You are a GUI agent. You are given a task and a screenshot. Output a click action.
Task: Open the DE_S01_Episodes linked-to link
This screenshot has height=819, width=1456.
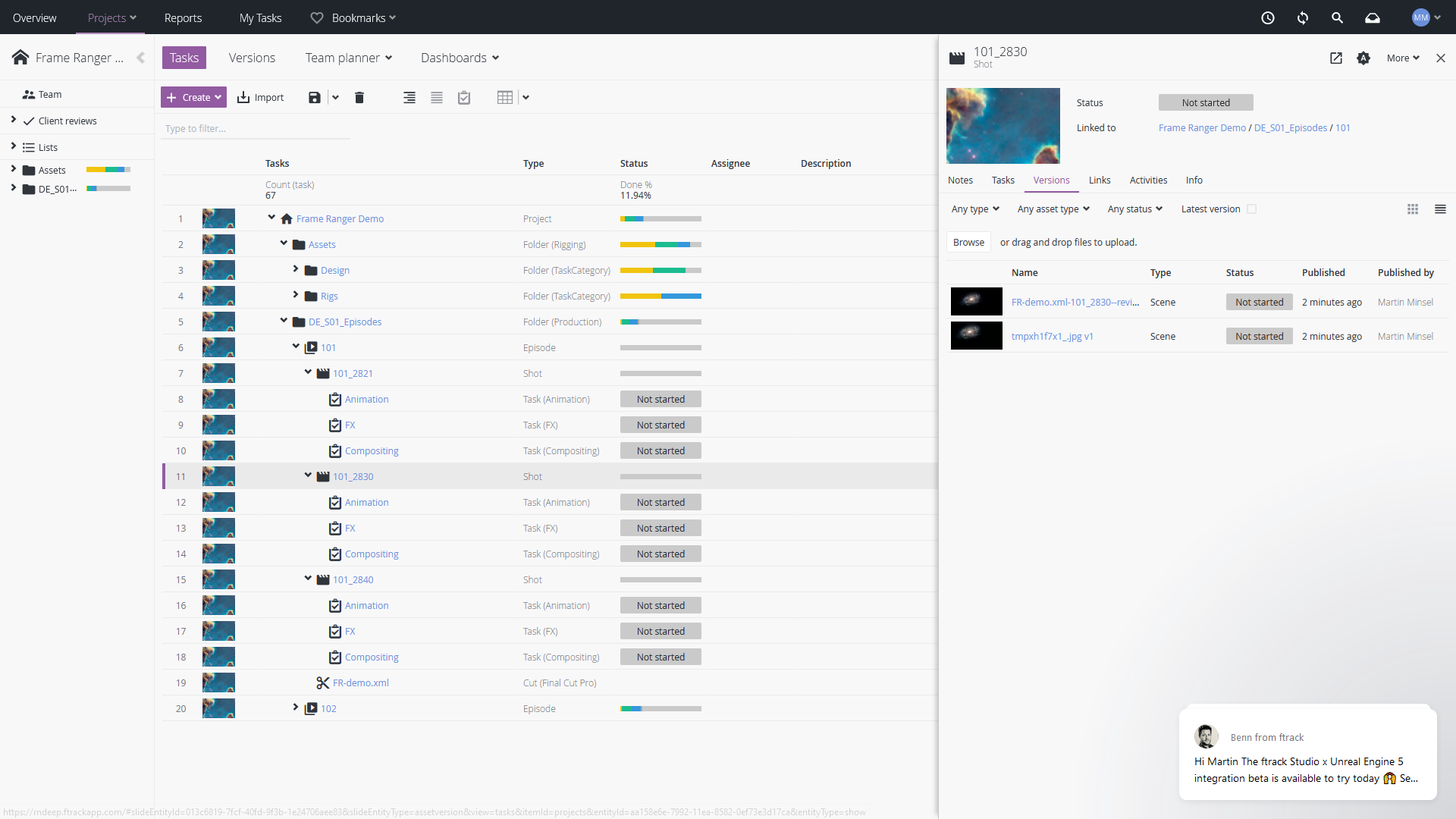(x=1290, y=128)
